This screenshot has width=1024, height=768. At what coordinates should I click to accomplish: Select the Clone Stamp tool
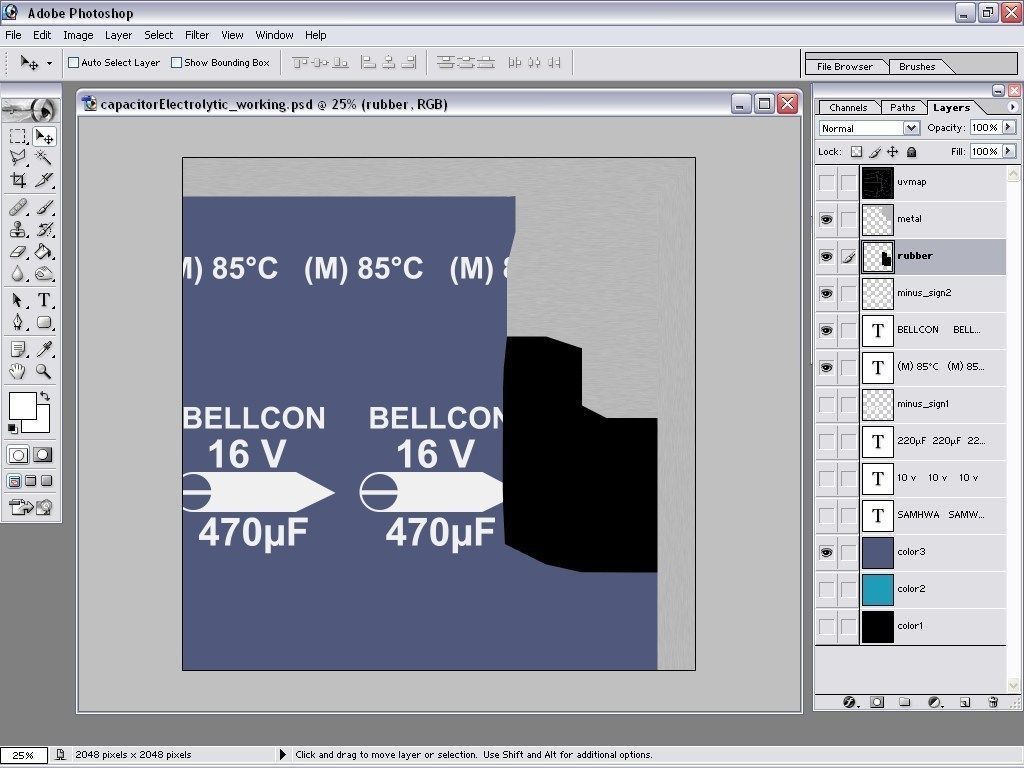(18, 230)
